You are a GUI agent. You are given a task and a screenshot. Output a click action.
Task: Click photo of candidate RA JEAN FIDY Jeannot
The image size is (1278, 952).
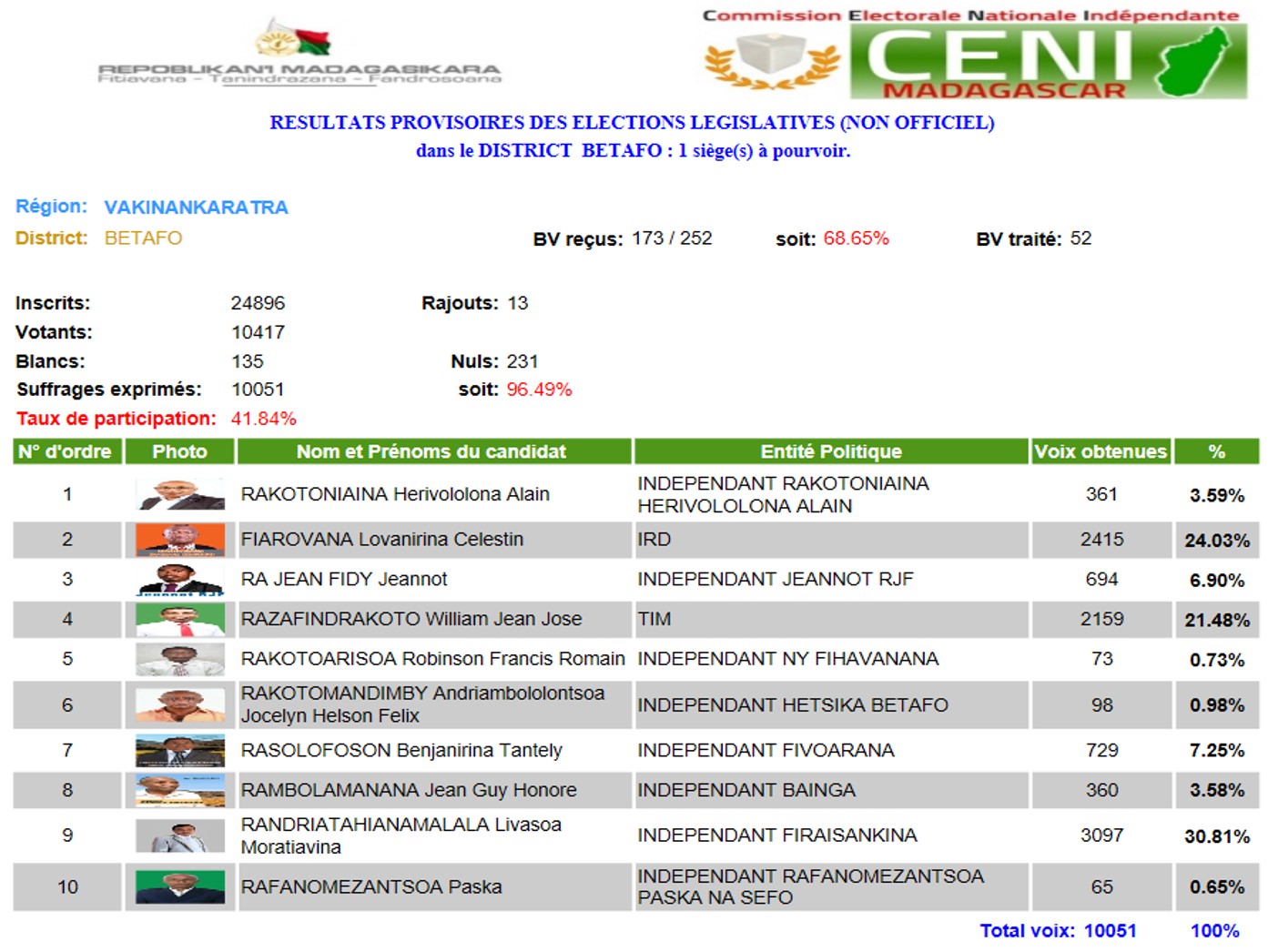tap(179, 579)
